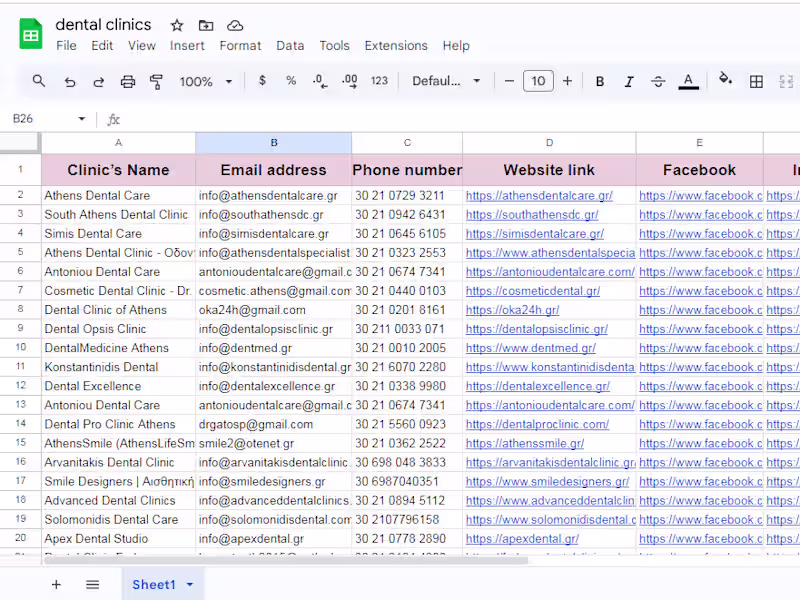
Task: Click the search magnifier icon in toolbar
Action: [39, 81]
